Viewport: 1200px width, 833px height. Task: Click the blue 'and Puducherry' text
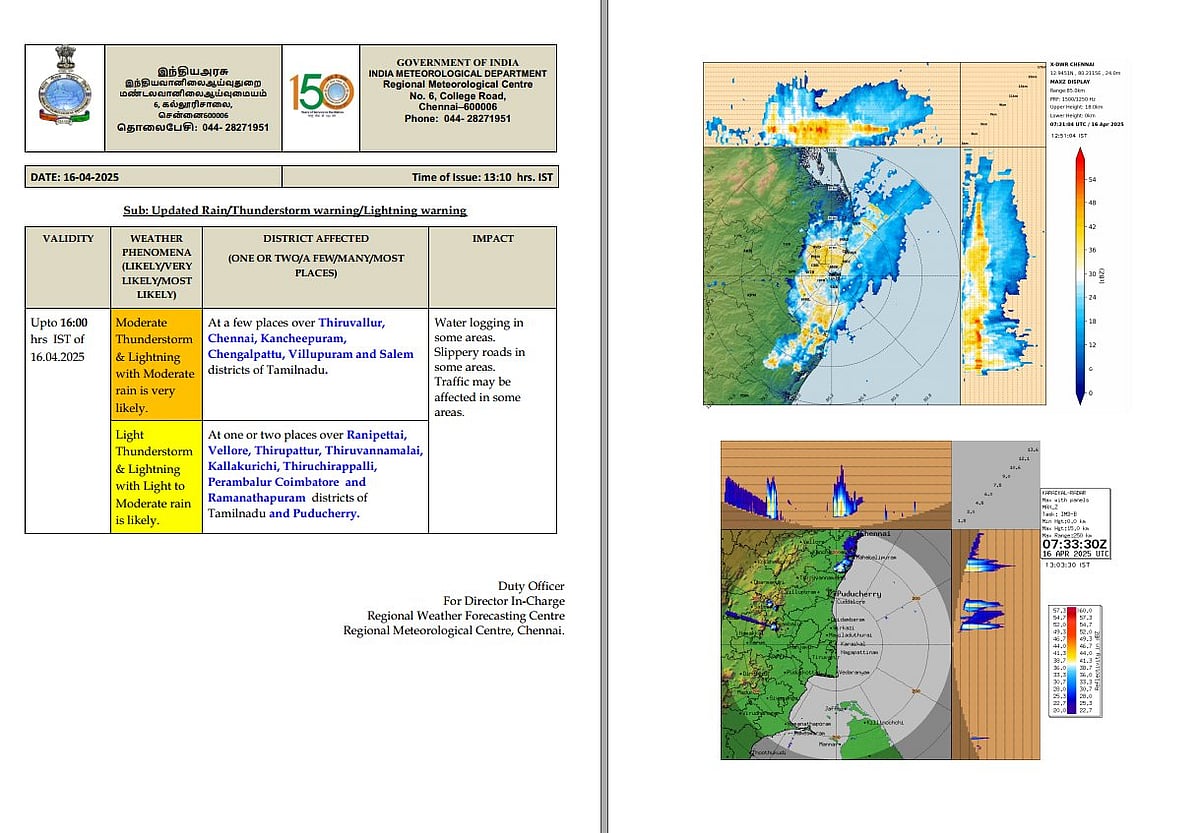[x=313, y=514]
